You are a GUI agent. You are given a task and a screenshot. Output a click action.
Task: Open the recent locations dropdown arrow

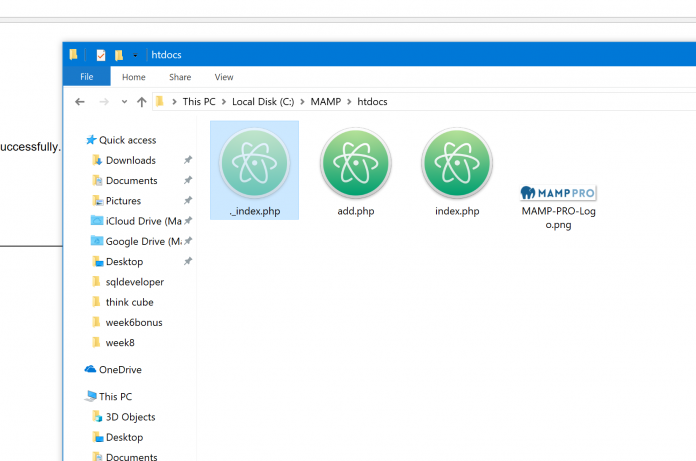122,102
